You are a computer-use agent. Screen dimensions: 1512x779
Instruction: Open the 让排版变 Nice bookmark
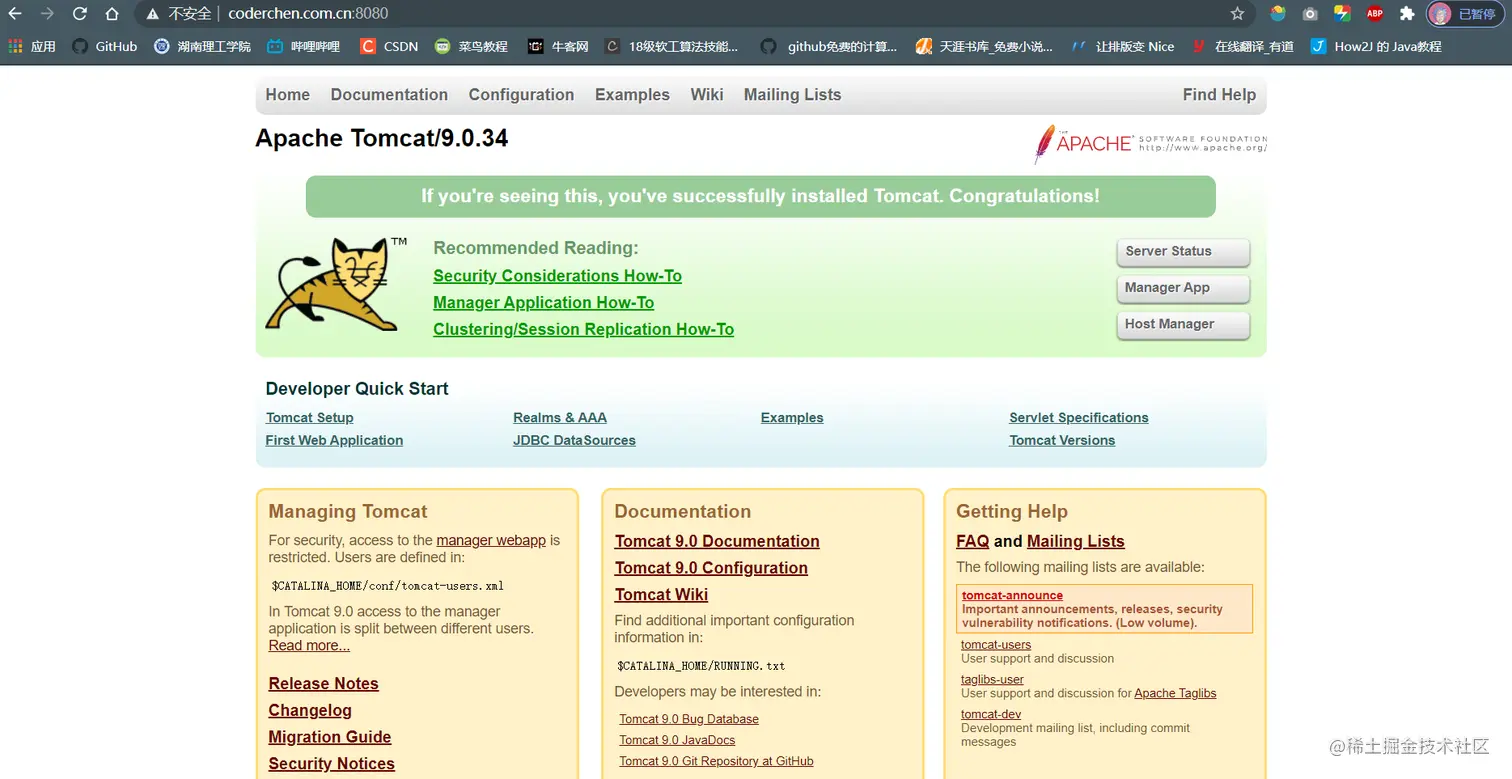(1122, 46)
